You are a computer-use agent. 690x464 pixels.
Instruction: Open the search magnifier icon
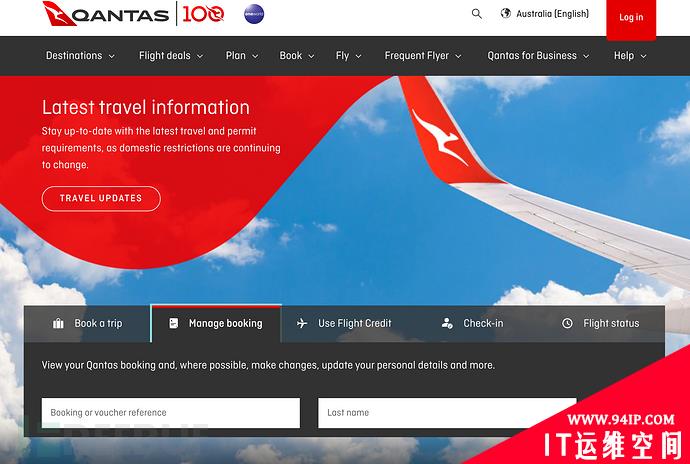tap(477, 14)
